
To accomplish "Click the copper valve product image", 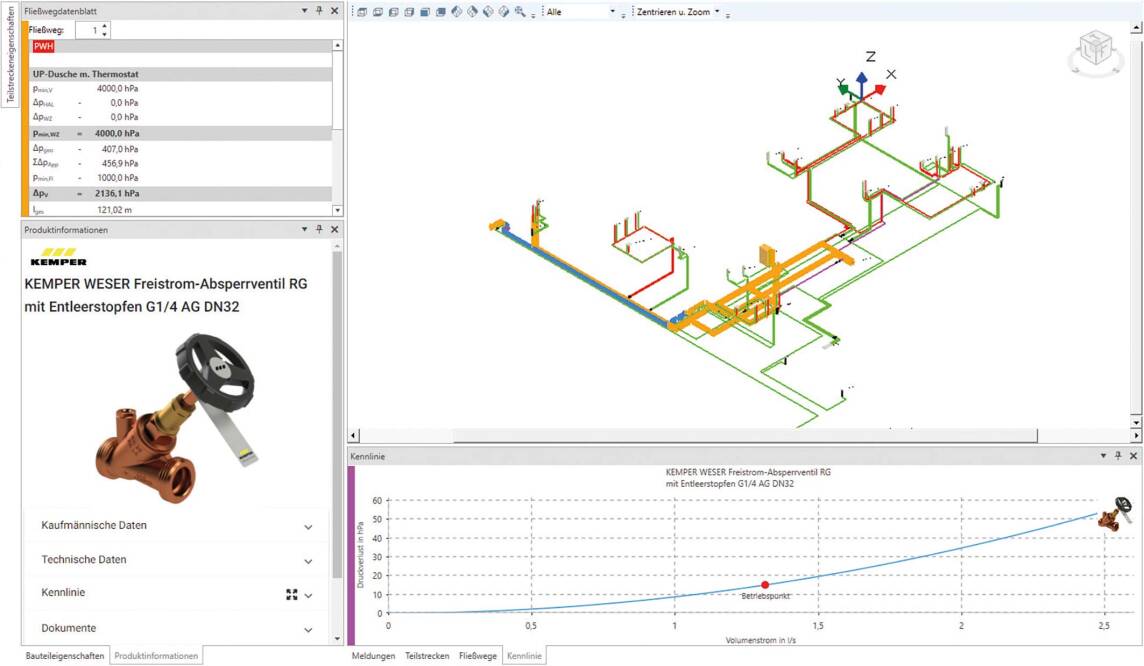I will click(x=175, y=417).
